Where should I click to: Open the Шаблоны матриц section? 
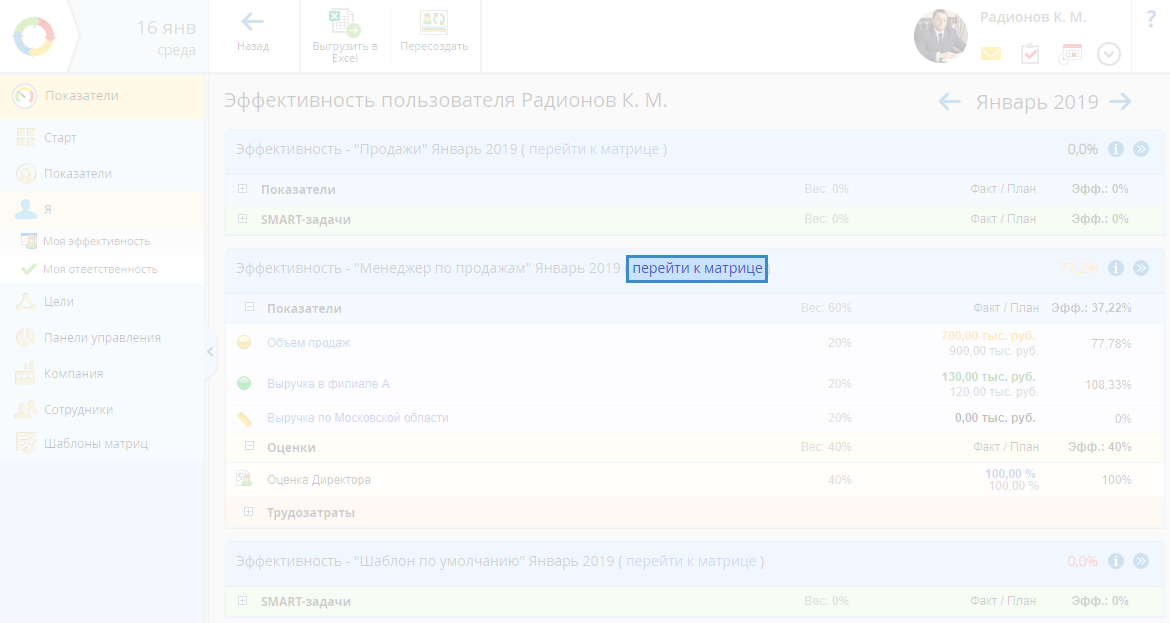(x=96, y=443)
